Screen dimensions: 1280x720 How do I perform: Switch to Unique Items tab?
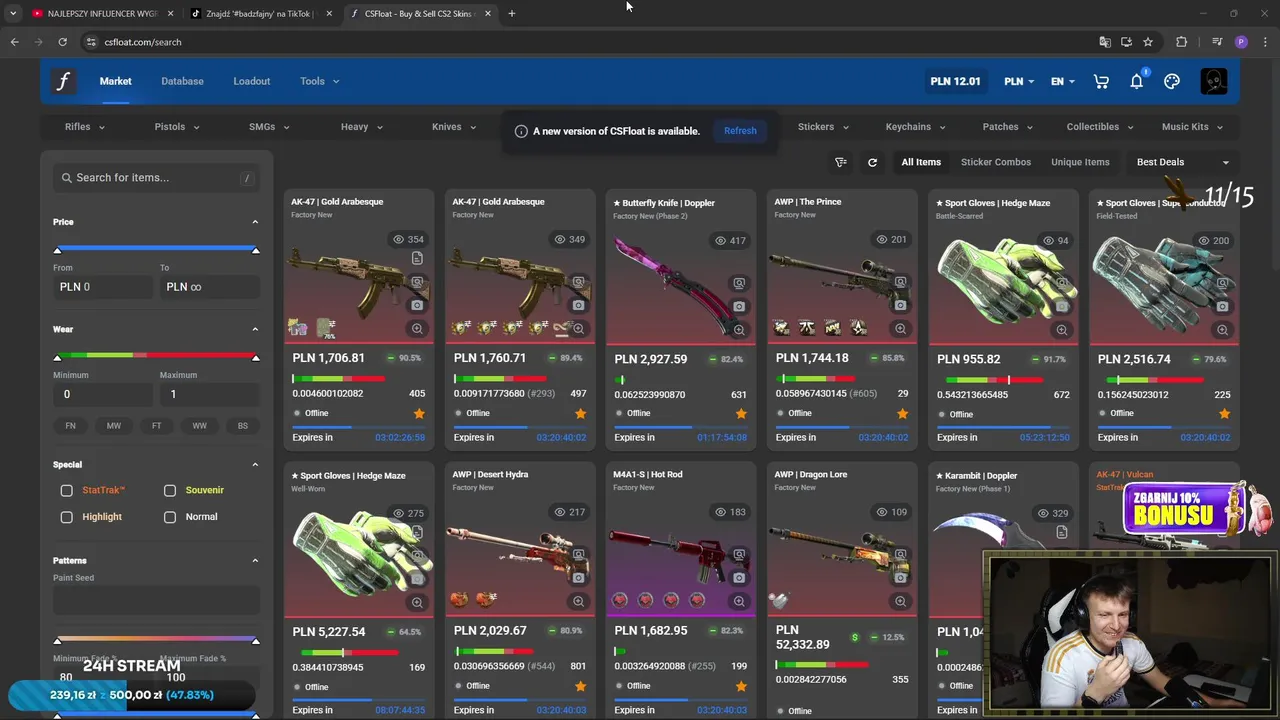(1080, 162)
